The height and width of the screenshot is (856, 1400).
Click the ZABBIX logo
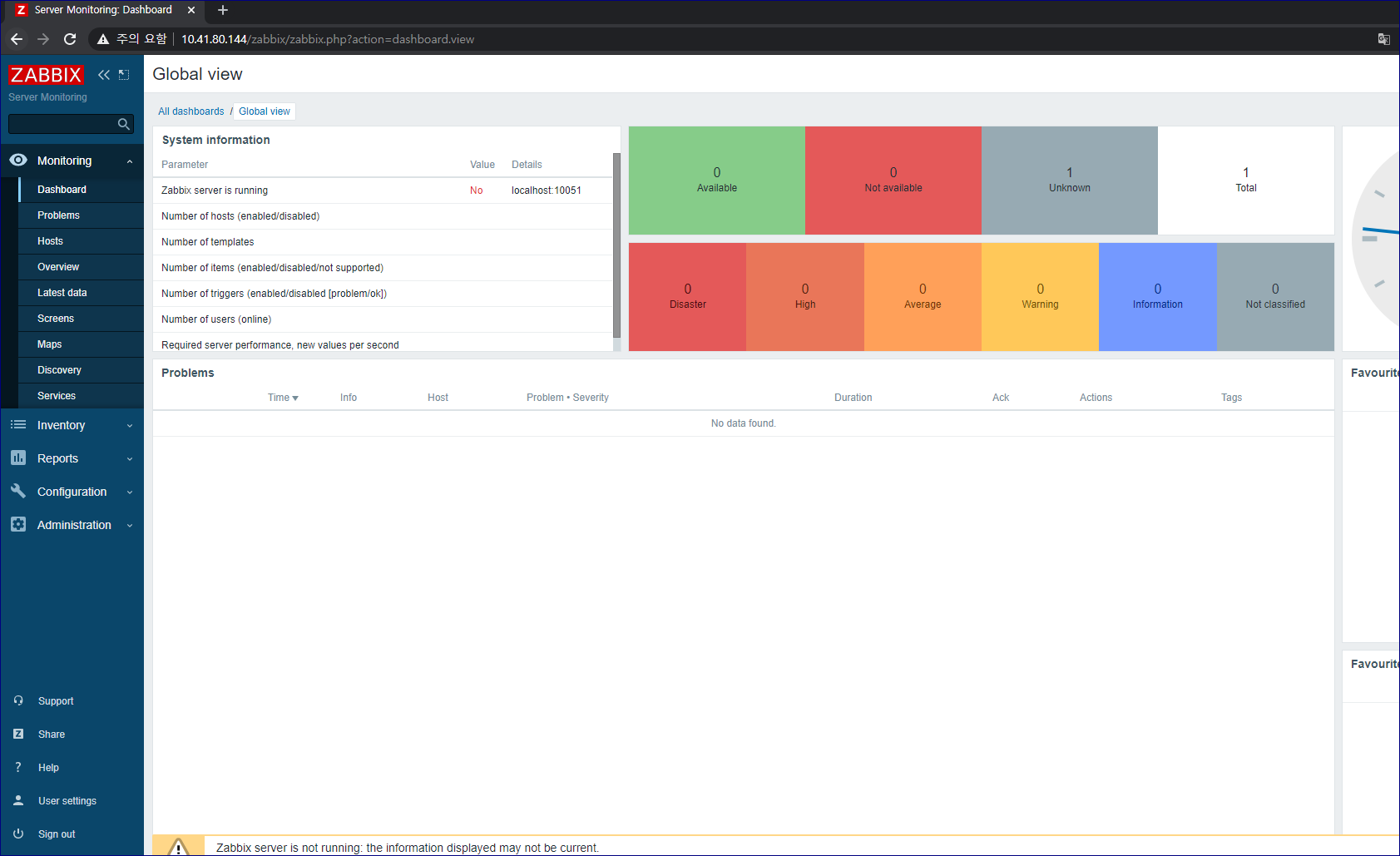pyautogui.click(x=46, y=75)
